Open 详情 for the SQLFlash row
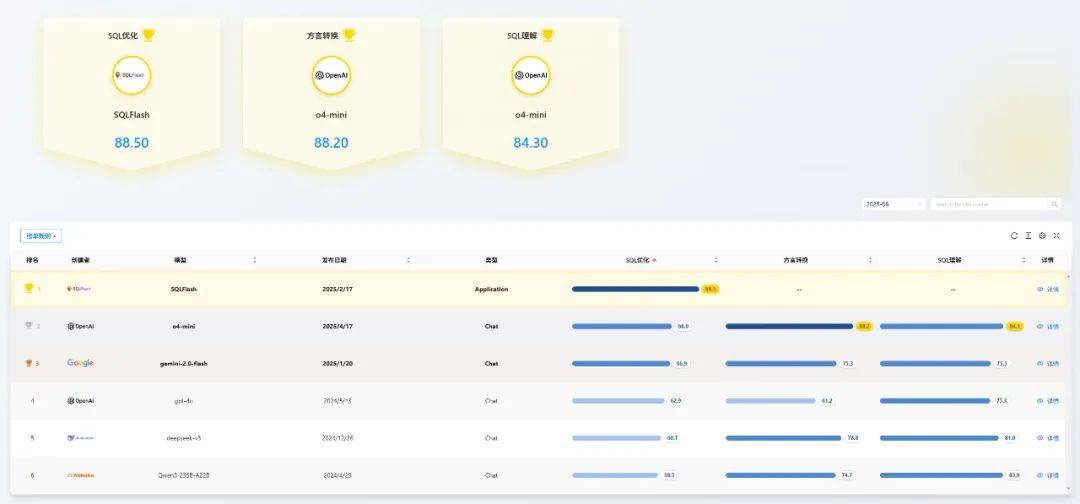1080x504 pixels. (1048, 289)
